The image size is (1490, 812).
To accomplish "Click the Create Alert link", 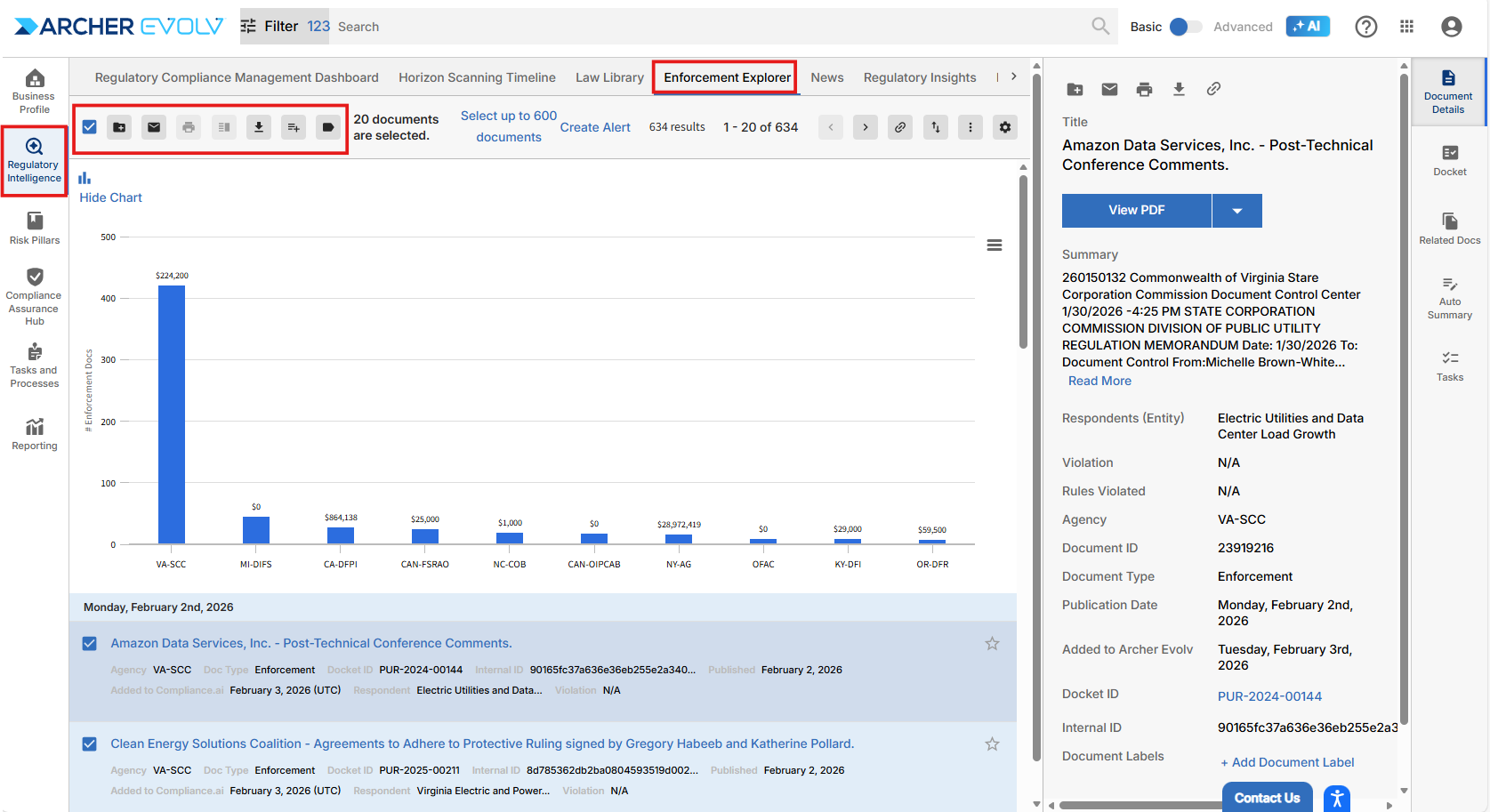I will pos(595,127).
